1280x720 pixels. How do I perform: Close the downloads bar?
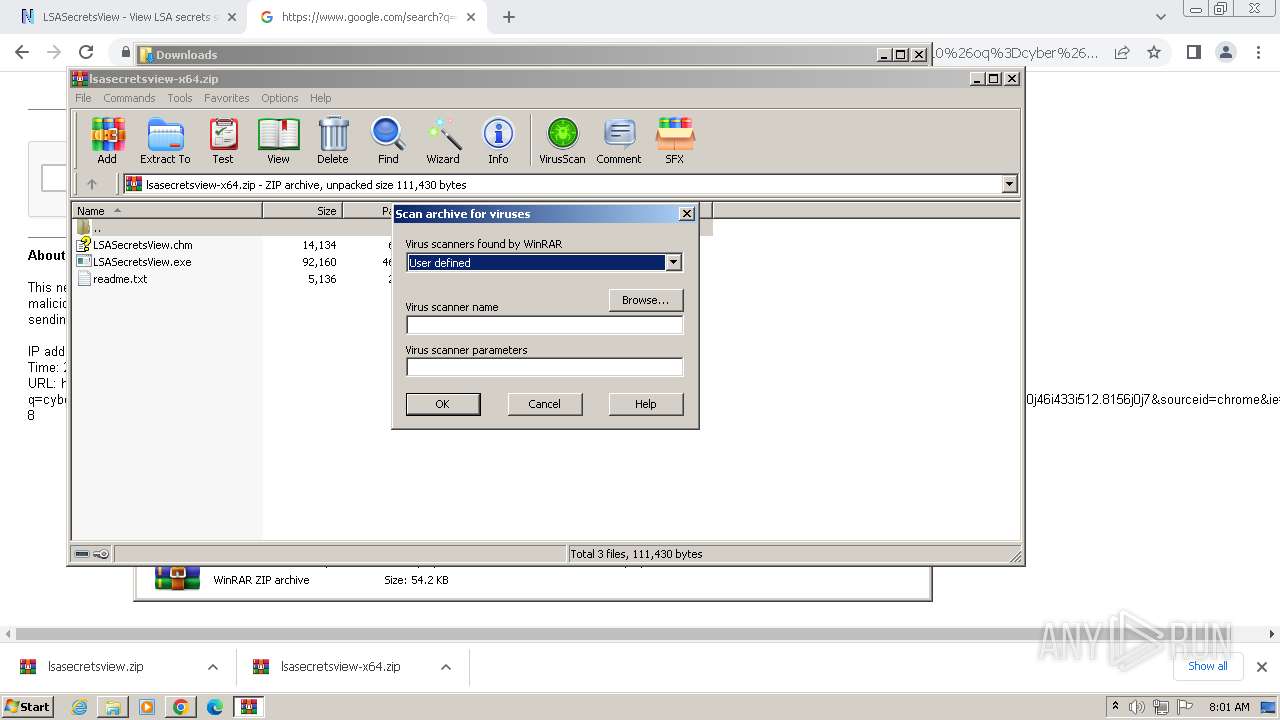pos(1262,667)
